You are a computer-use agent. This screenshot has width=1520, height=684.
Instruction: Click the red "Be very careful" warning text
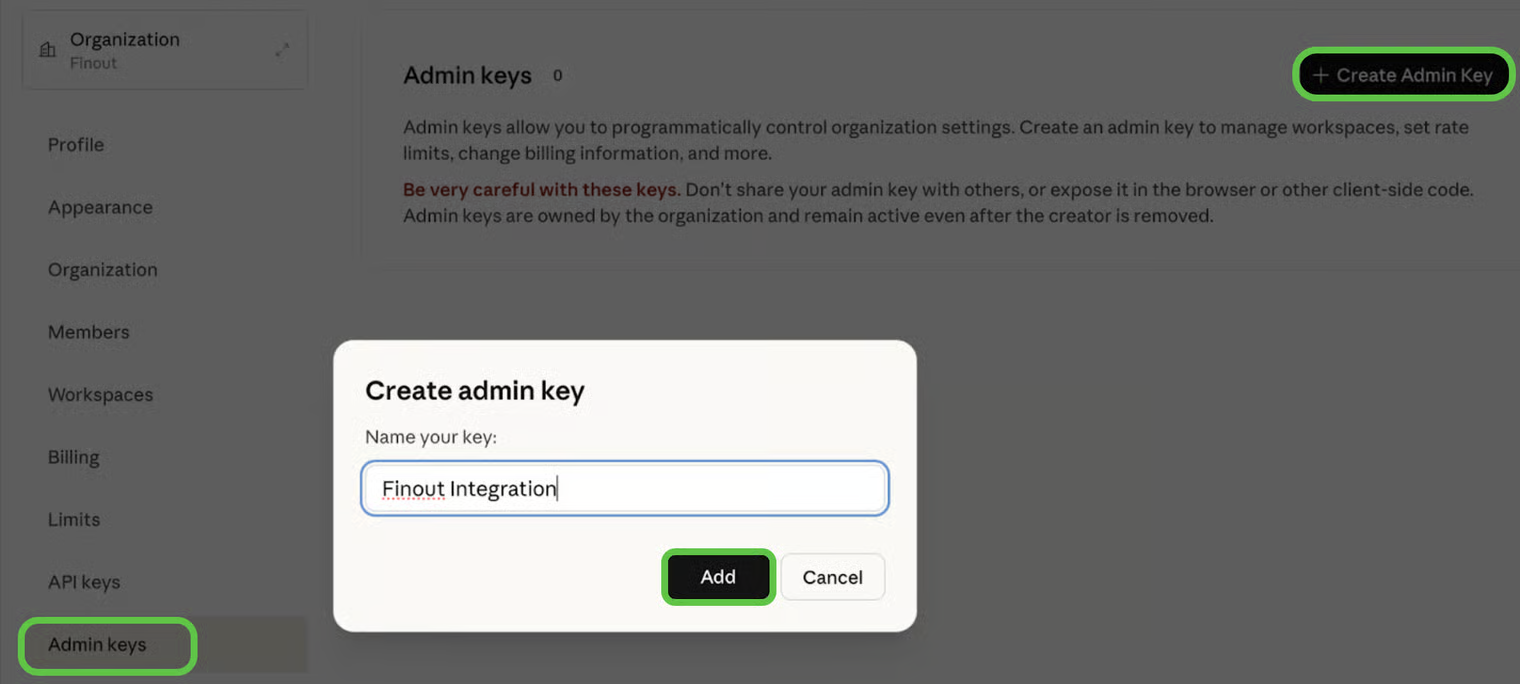(x=541, y=190)
